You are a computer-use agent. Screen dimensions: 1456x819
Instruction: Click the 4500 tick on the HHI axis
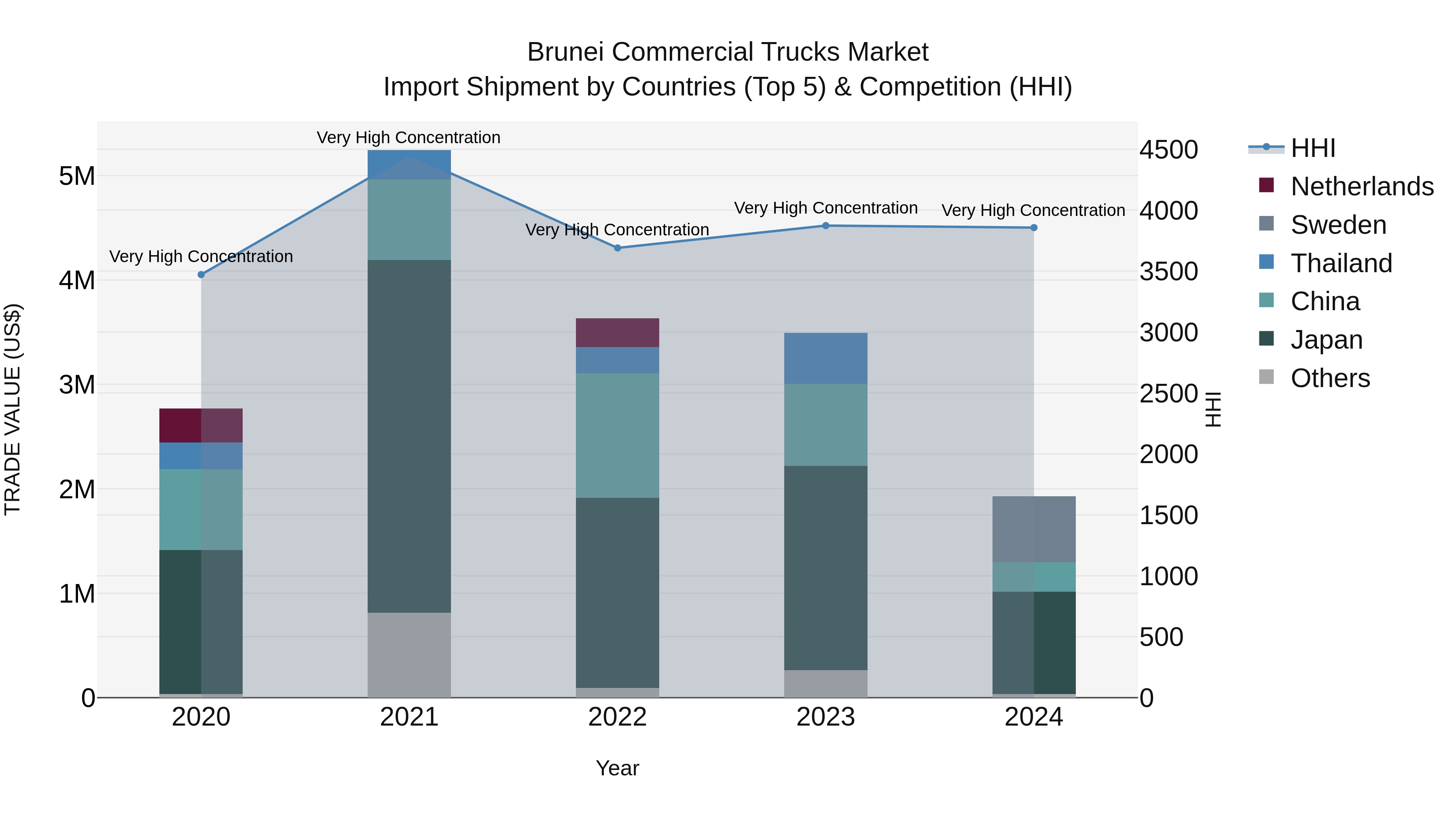1168,150
